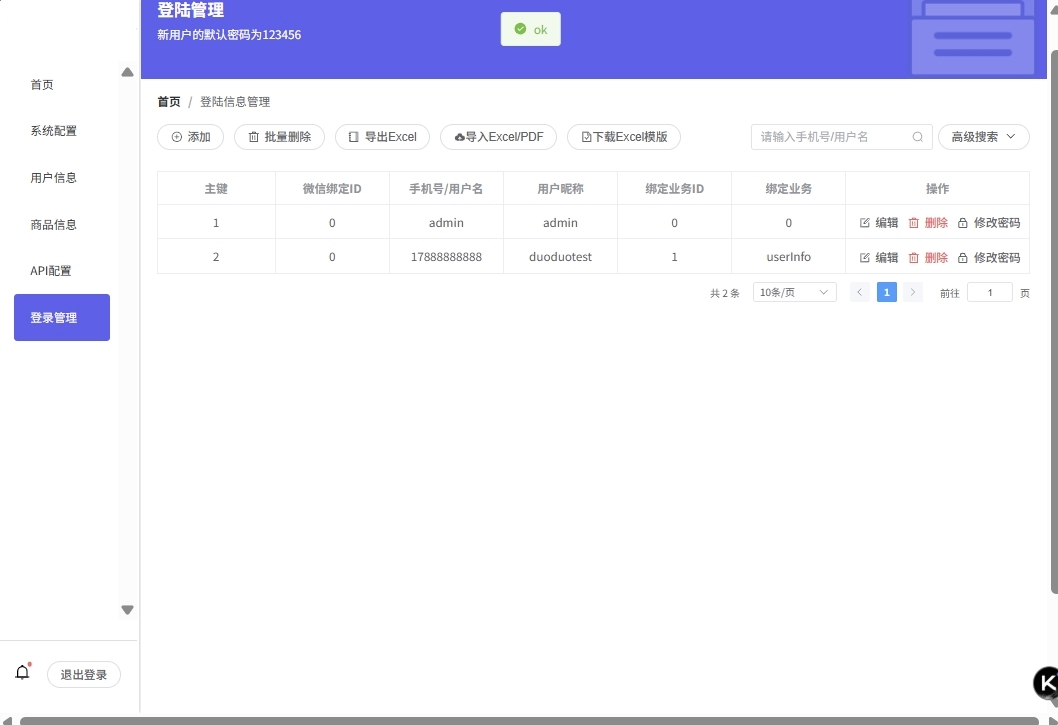The width and height of the screenshot is (1058, 725).
Task: Open API配置 in the sidebar
Action: click(x=51, y=271)
